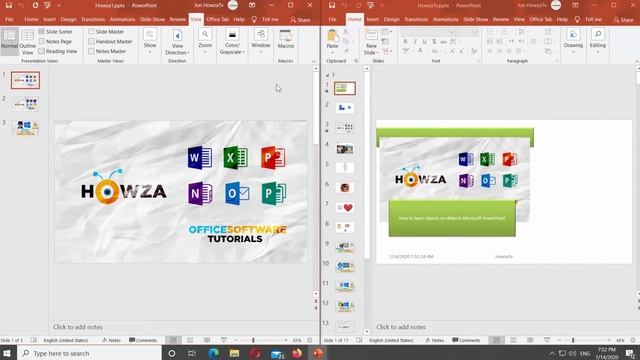Open File Explorer from the taskbar
Viewport: 640px width, 360px height.
click(234, 353)
